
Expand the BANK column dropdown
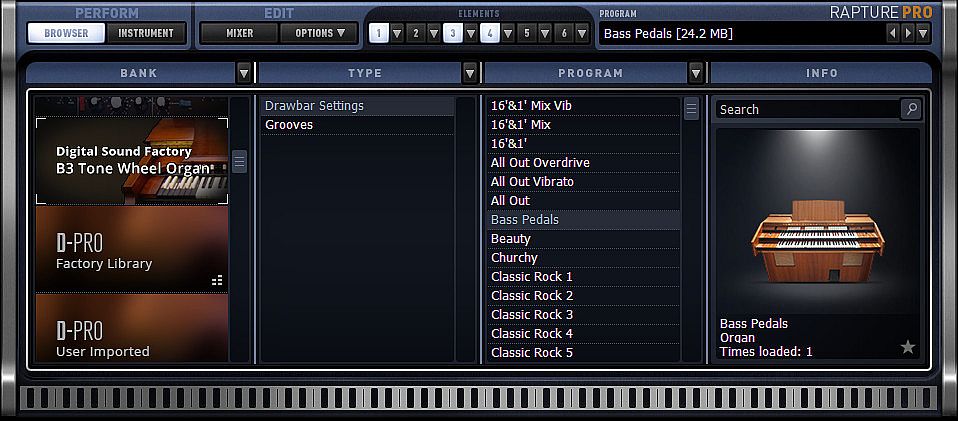(x=244, y=73)
